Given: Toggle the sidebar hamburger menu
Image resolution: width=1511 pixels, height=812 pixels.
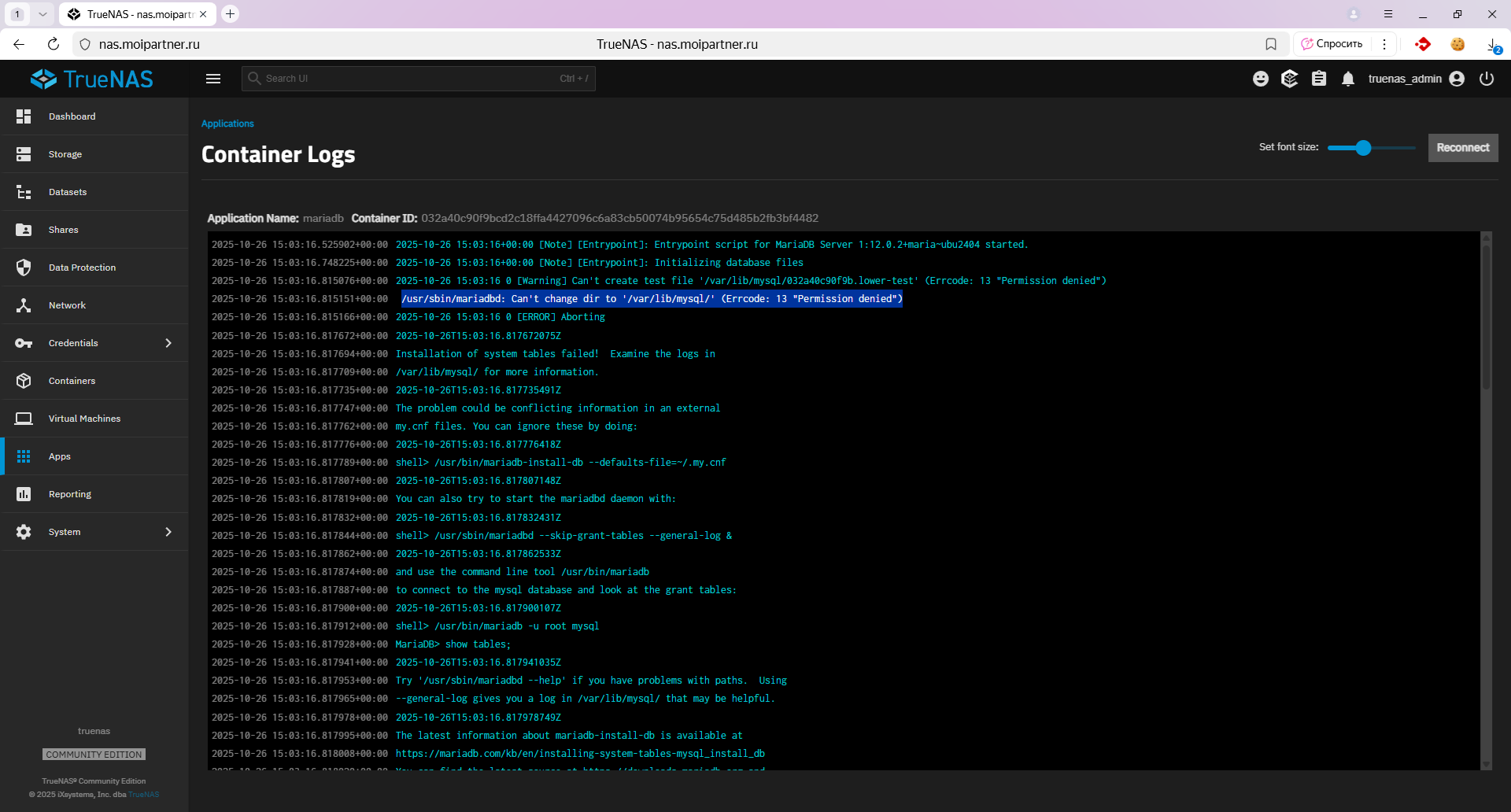Looking at the screenshot, I should point(213,79).
